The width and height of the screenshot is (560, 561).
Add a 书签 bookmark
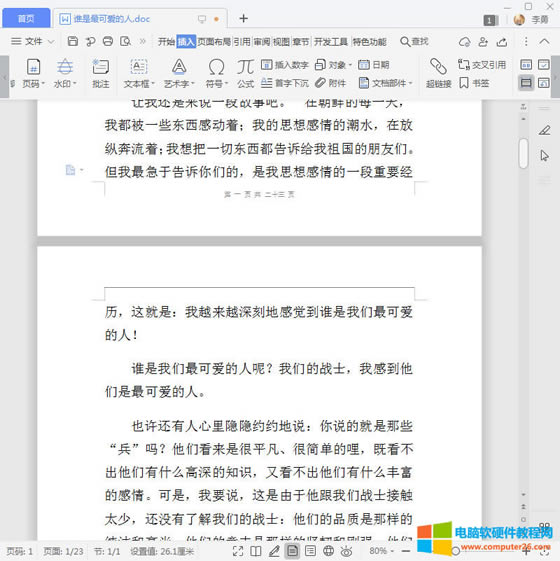click(474, 83)
